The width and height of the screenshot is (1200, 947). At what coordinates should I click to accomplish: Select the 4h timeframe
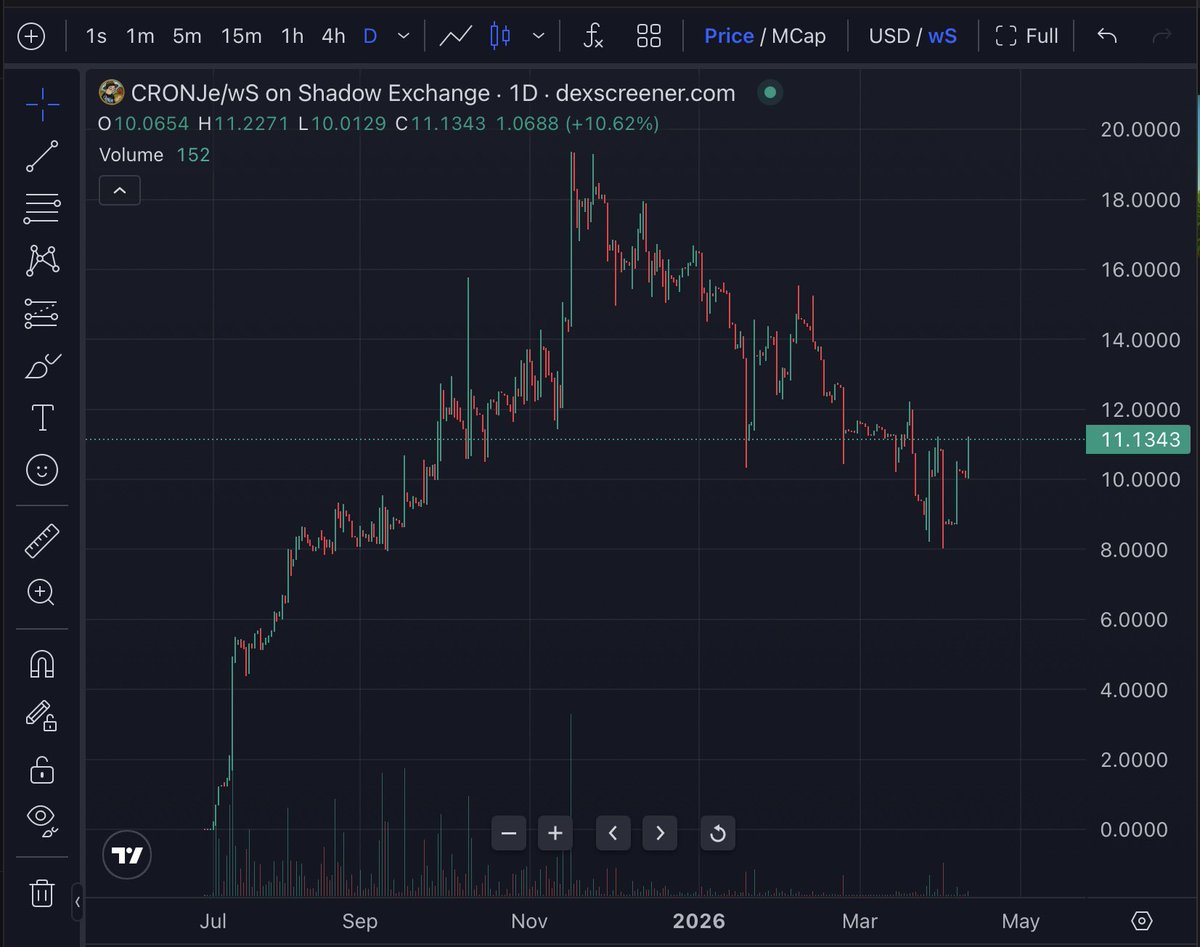tap(333, 36)
